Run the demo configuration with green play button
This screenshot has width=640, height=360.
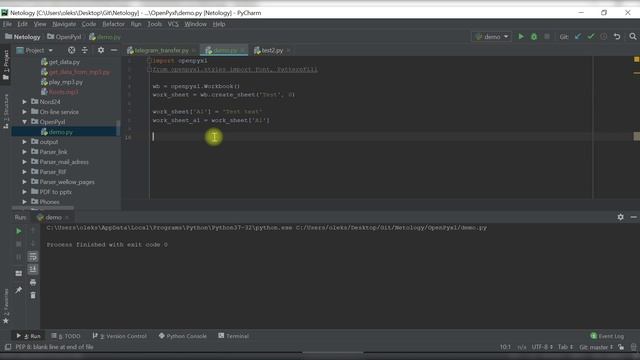tap(521, 37)
